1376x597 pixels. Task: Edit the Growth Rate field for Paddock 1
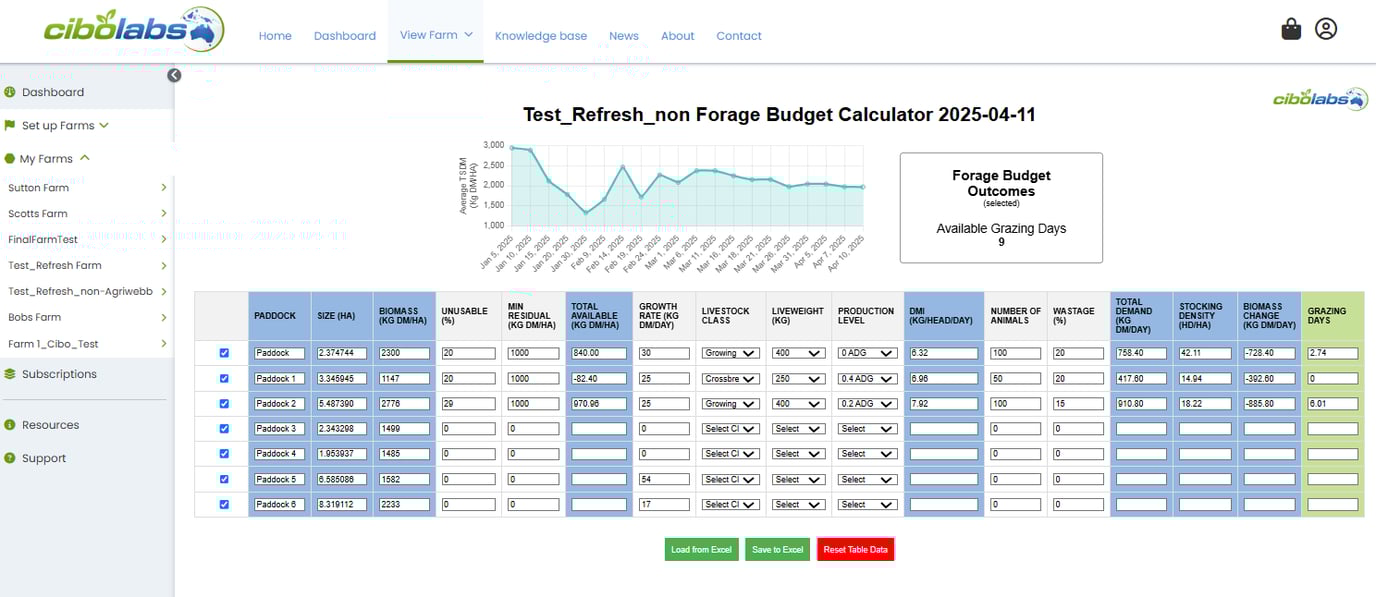click(664, 378)
